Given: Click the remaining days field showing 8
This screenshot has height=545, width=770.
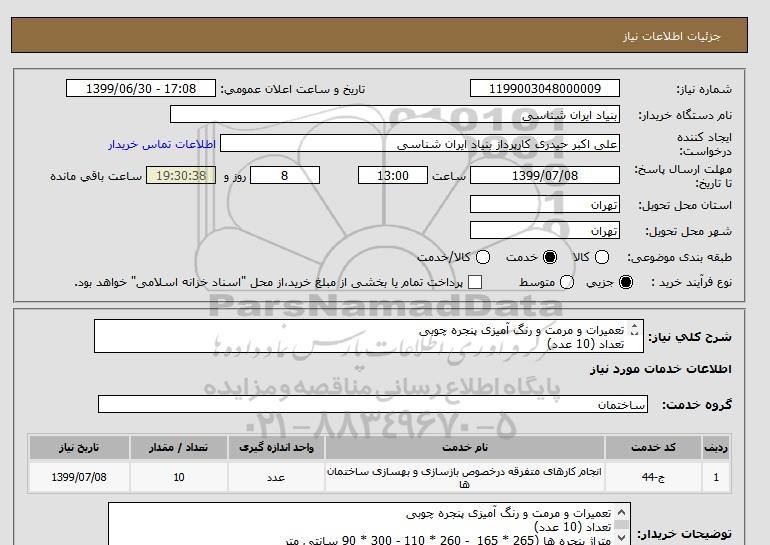Looking at the screenshot, I should (285, 175).
